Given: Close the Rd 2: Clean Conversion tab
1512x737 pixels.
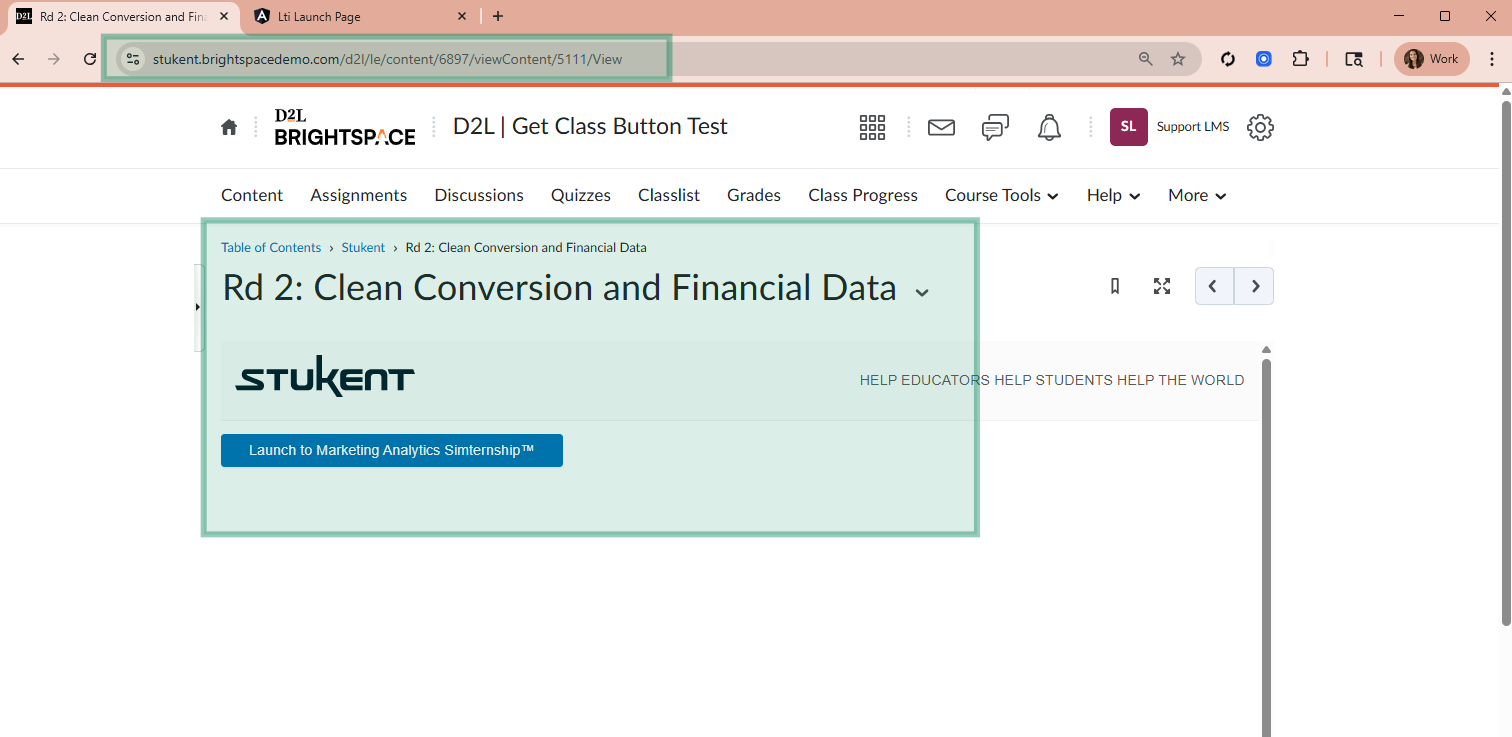Looking at the screenshot, I should [224, 16].
